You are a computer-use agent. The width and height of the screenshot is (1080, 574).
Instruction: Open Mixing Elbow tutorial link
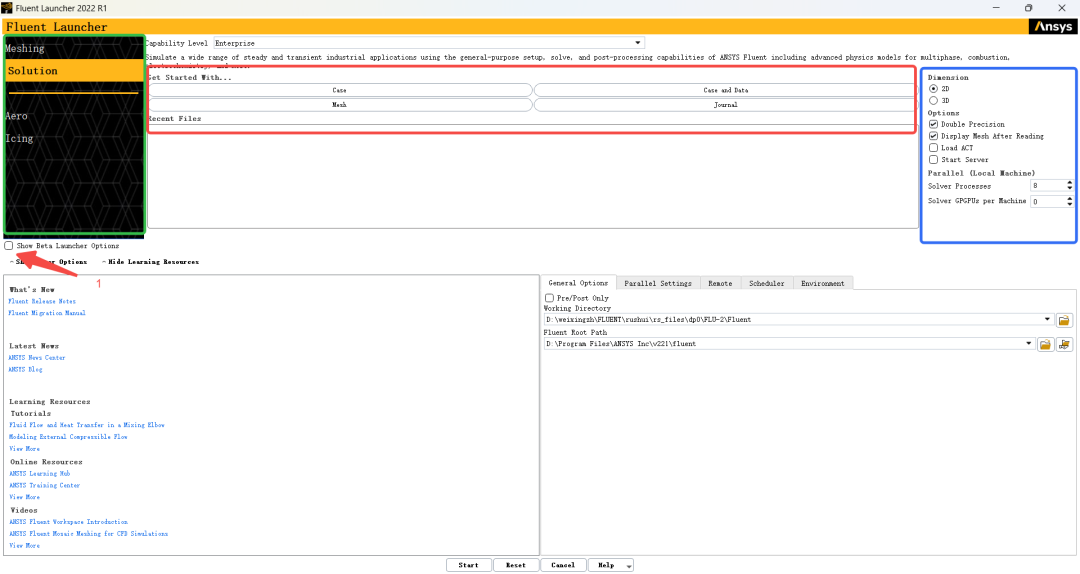(x=87, y=425)
